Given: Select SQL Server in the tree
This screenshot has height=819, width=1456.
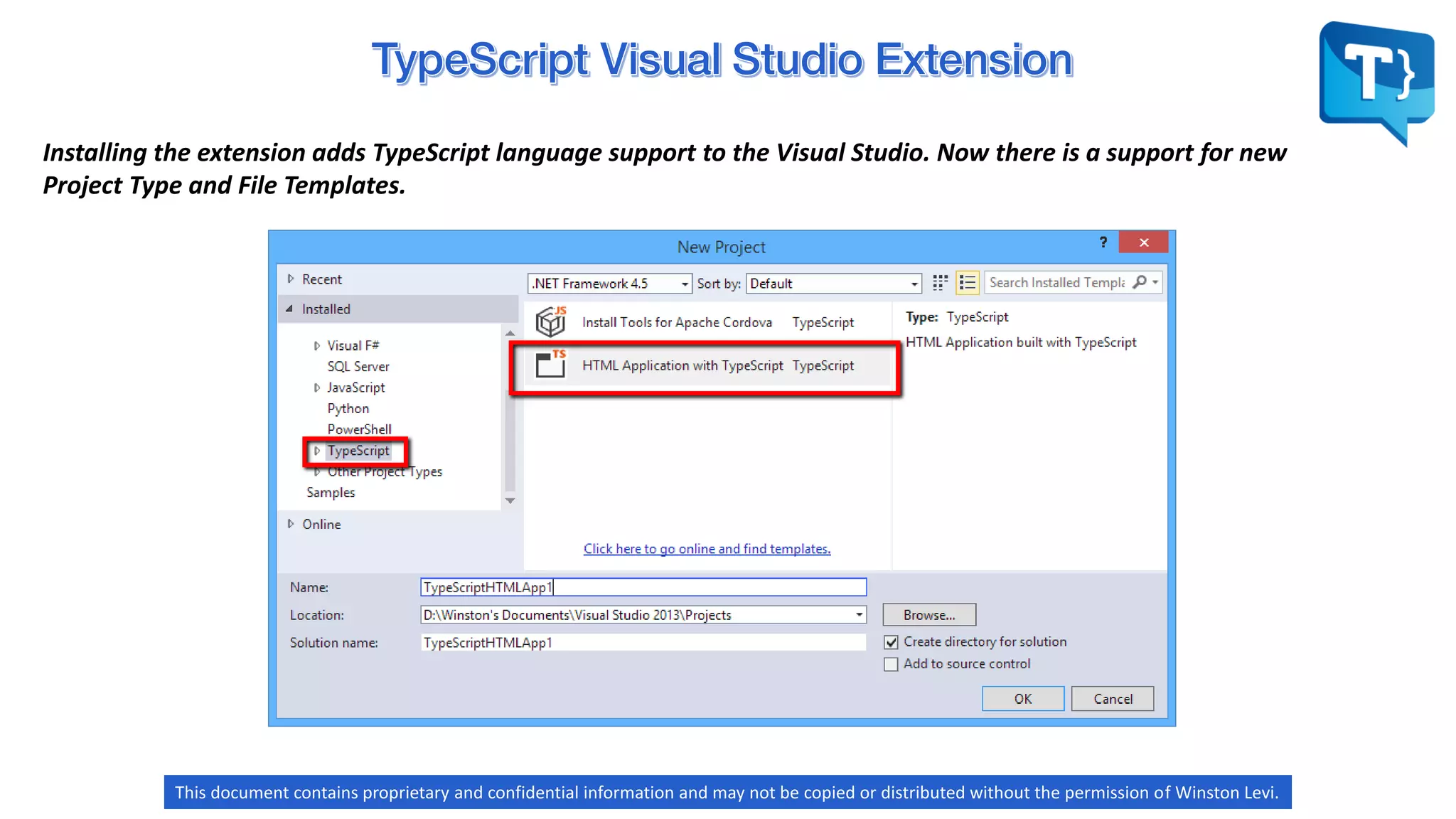Looking at the screenshot, I should pyautogui.click(x=358, y=367).
